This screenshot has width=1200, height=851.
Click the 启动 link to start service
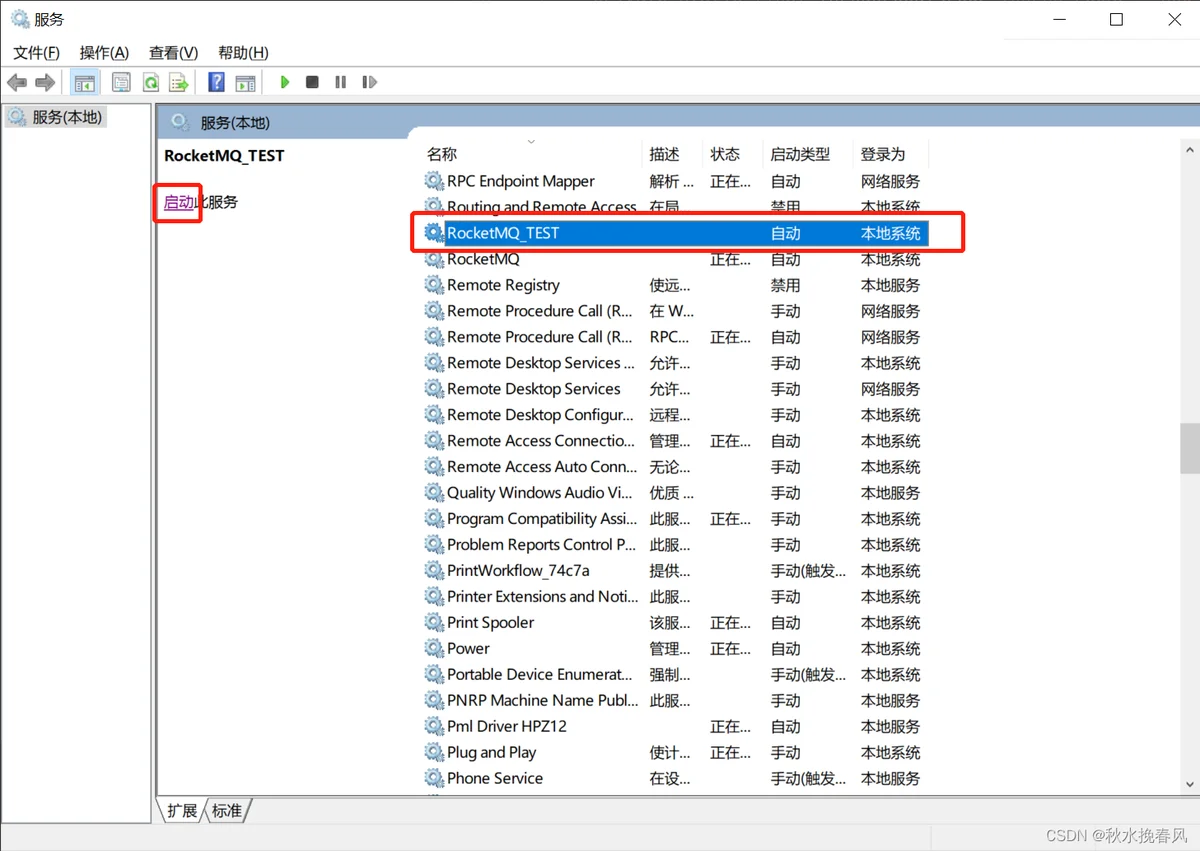click(178, 202)
